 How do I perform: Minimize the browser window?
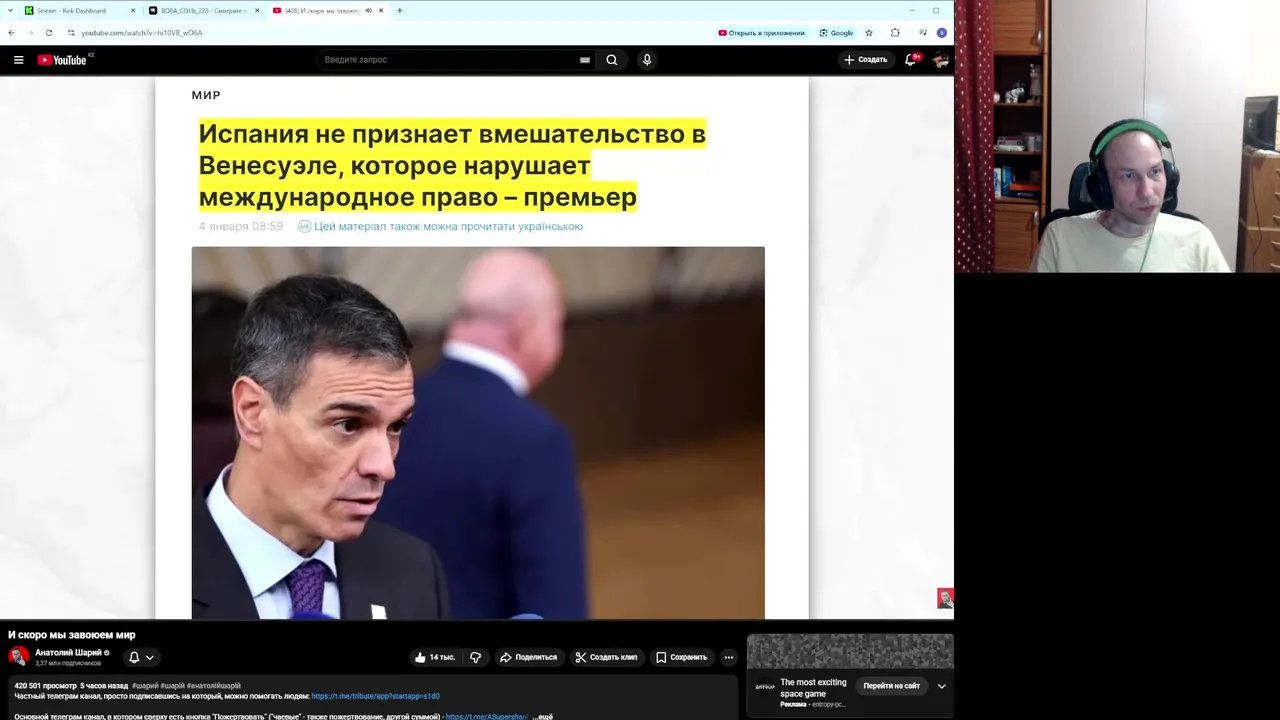[x=913, y=11]
